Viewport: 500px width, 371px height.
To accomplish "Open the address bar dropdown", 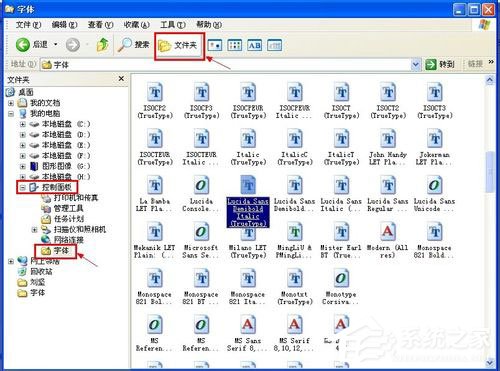I will pyautogui.click(x=415, y=64).
